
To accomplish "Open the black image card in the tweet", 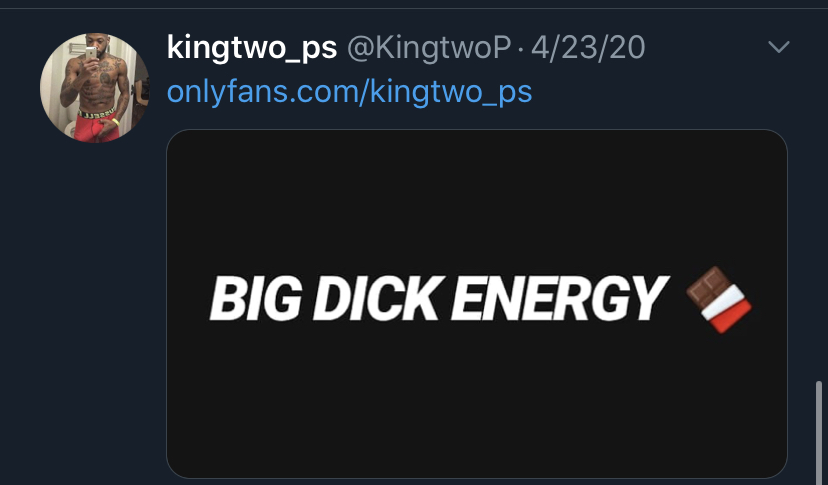I will (477, 304).
